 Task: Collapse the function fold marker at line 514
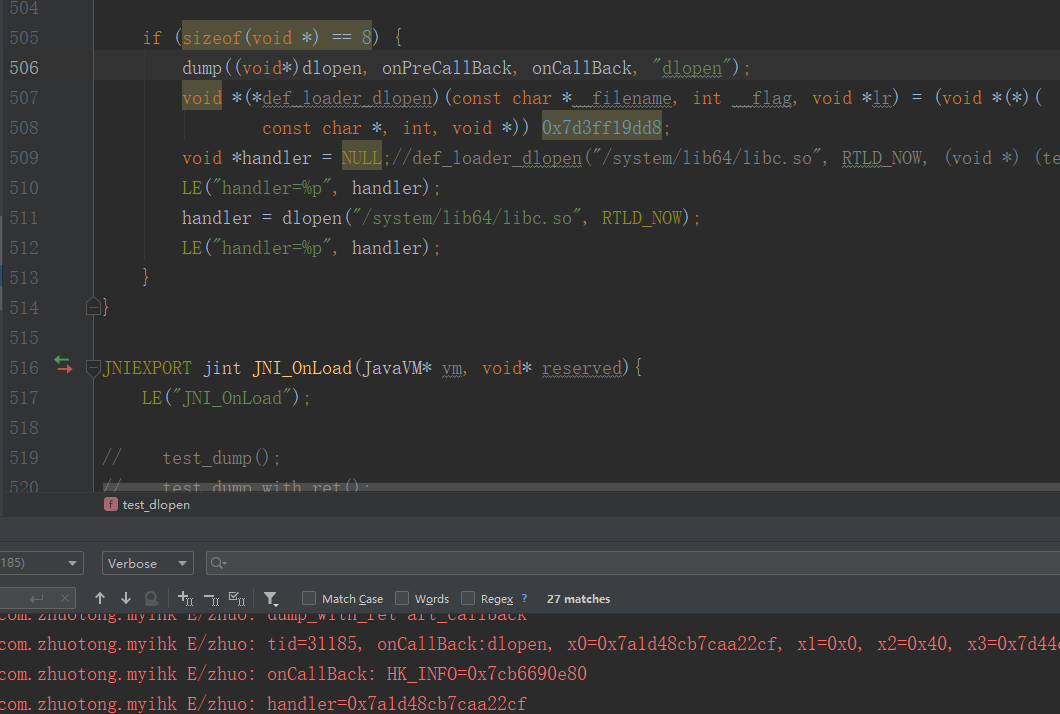(93, 308)
